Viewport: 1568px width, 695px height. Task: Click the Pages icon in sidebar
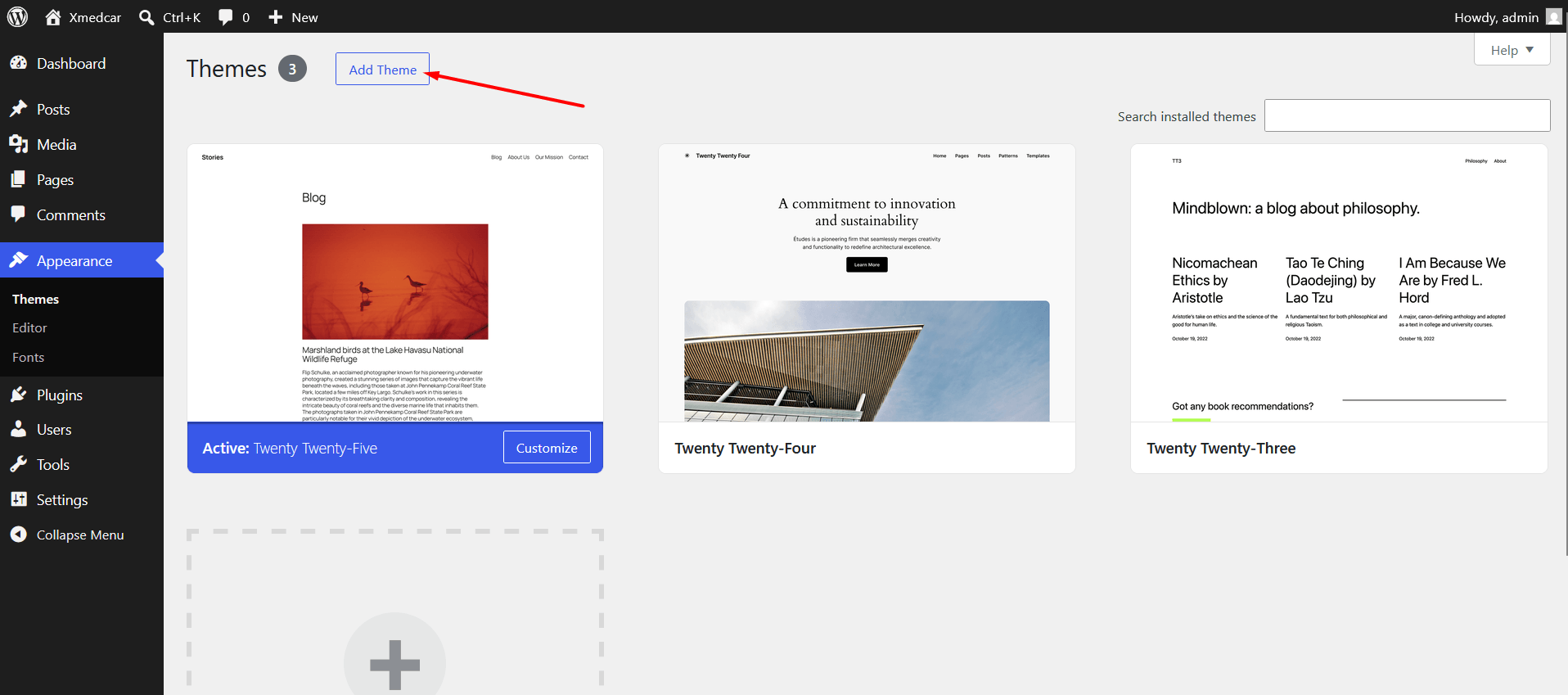(19, 179)
